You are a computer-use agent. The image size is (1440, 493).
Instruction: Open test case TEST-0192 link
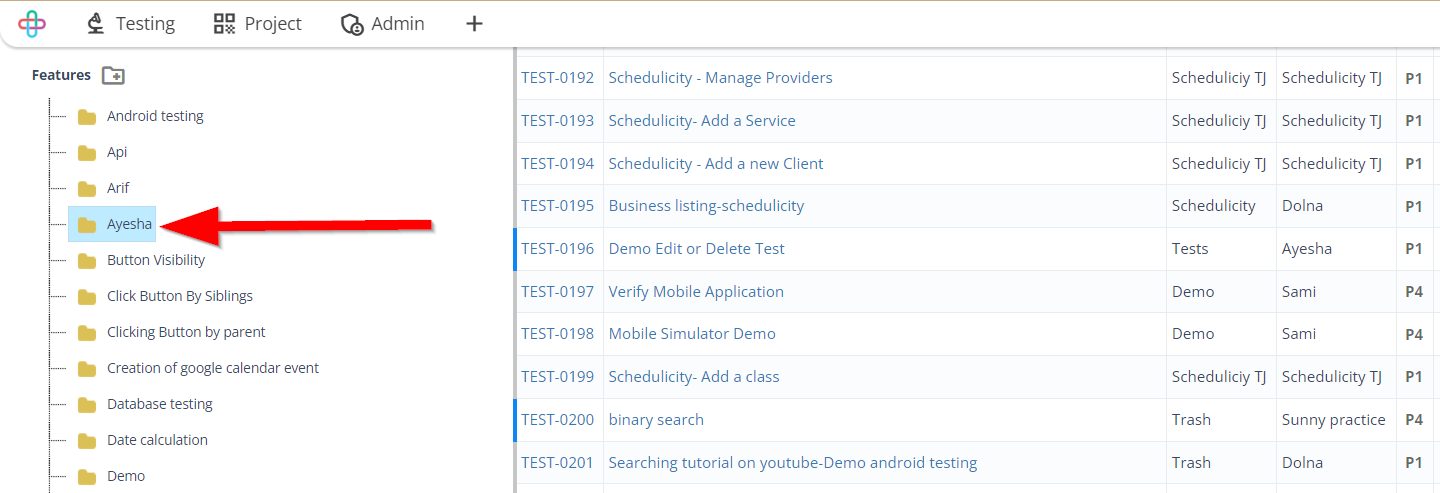pyautogui.click(x=557, y=78)
